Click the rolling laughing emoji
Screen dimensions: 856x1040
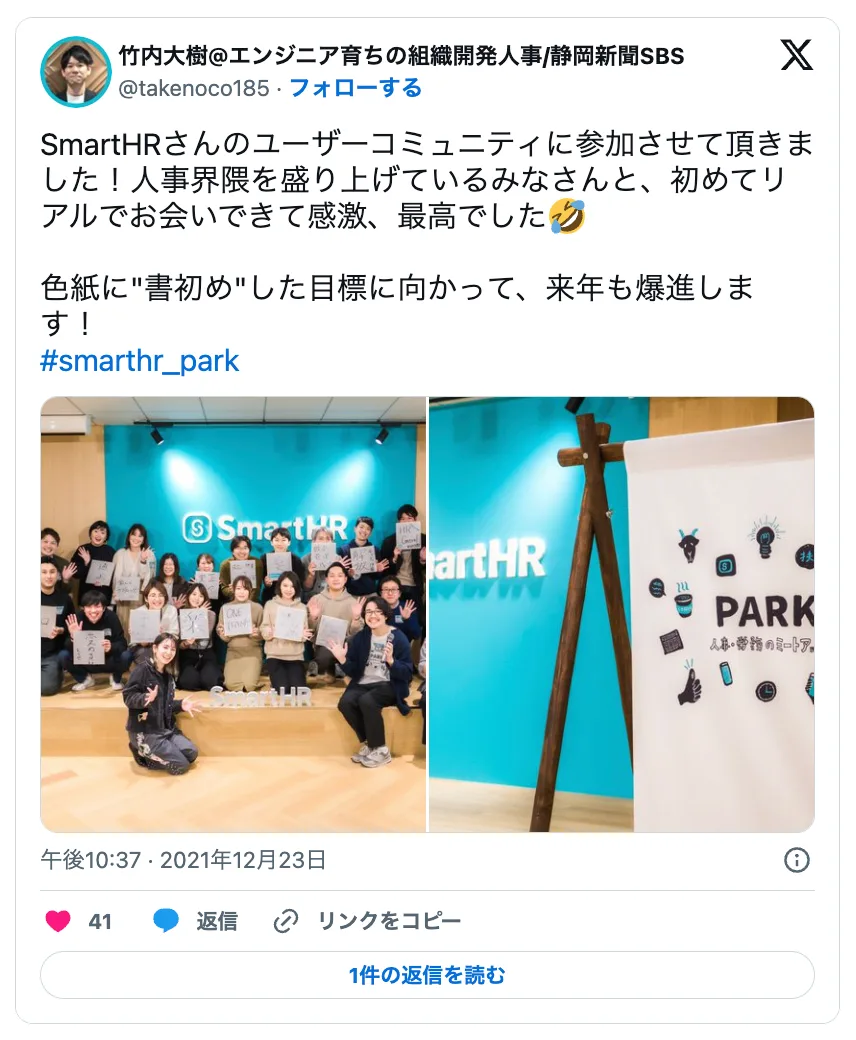tap(568, 216)
